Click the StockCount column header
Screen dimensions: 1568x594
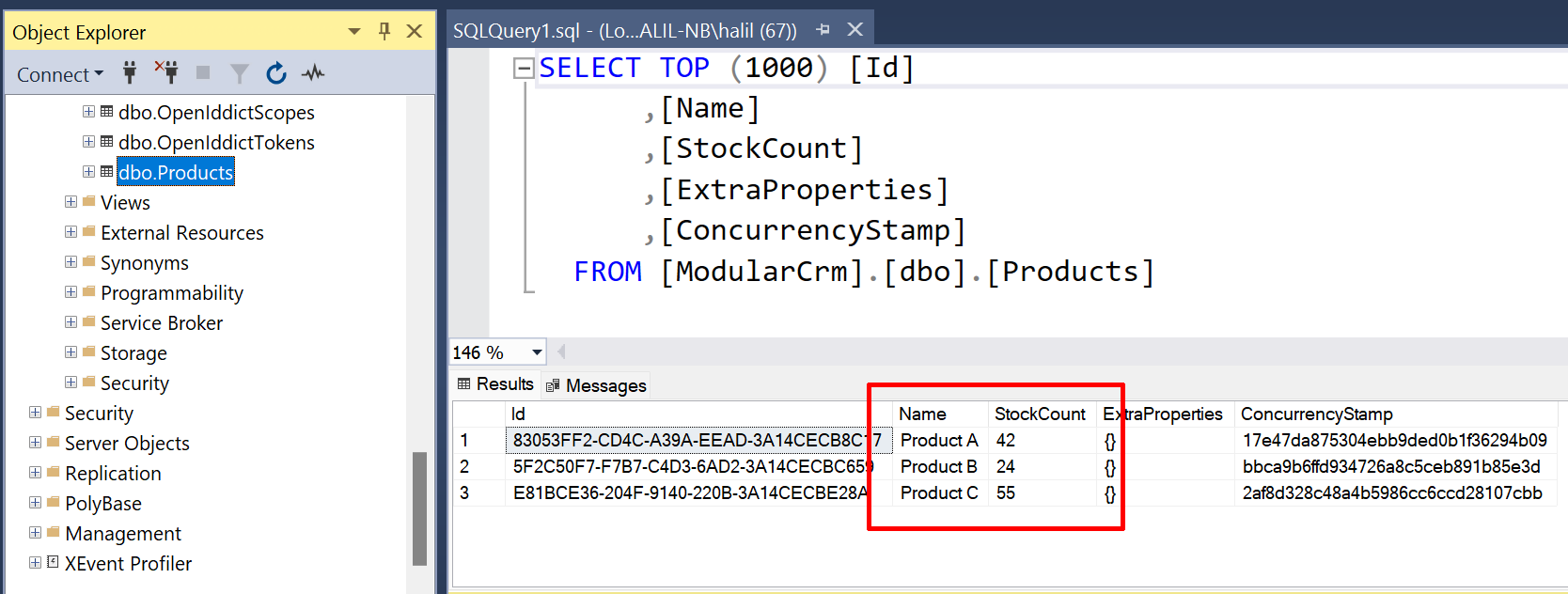tap(1040, 414)
